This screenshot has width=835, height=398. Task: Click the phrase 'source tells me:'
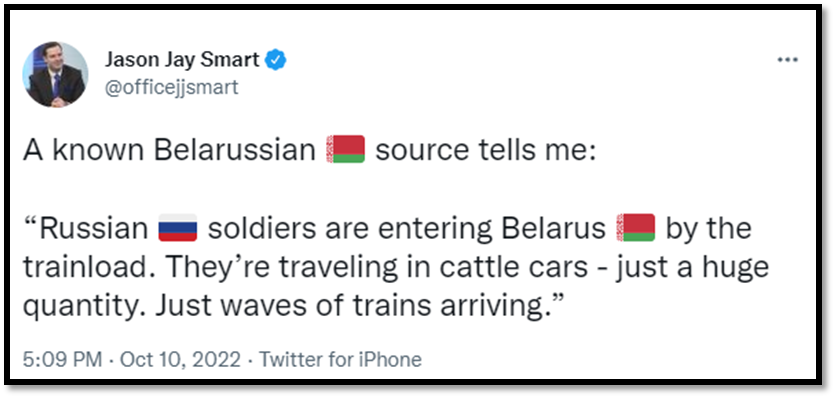(484, 150)
